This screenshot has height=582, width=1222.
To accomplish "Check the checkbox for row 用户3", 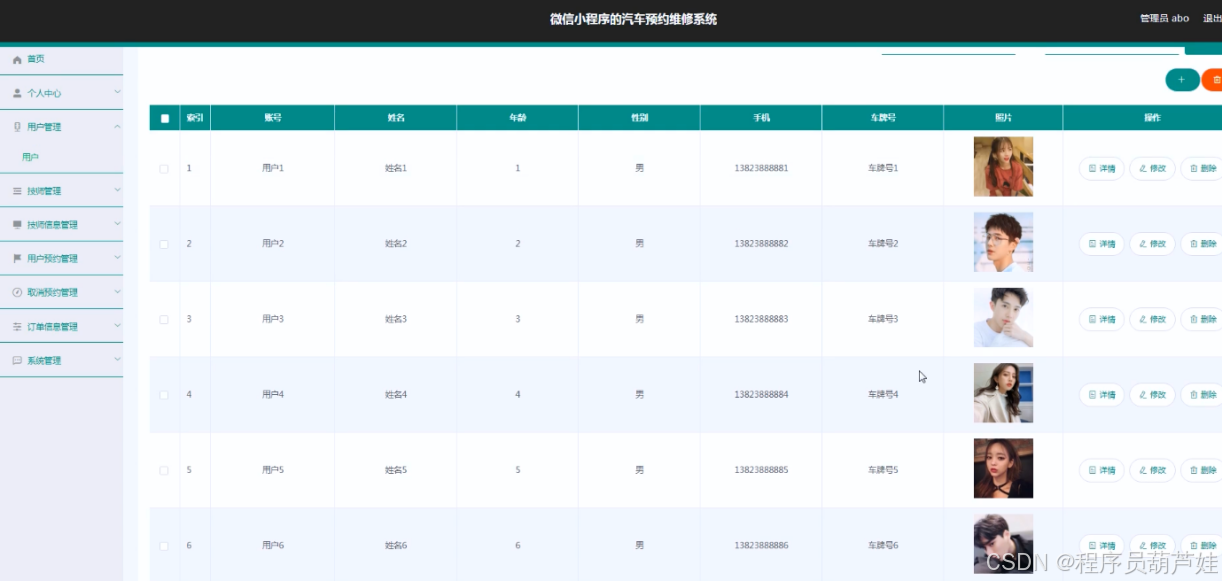I will pos(164,320).
